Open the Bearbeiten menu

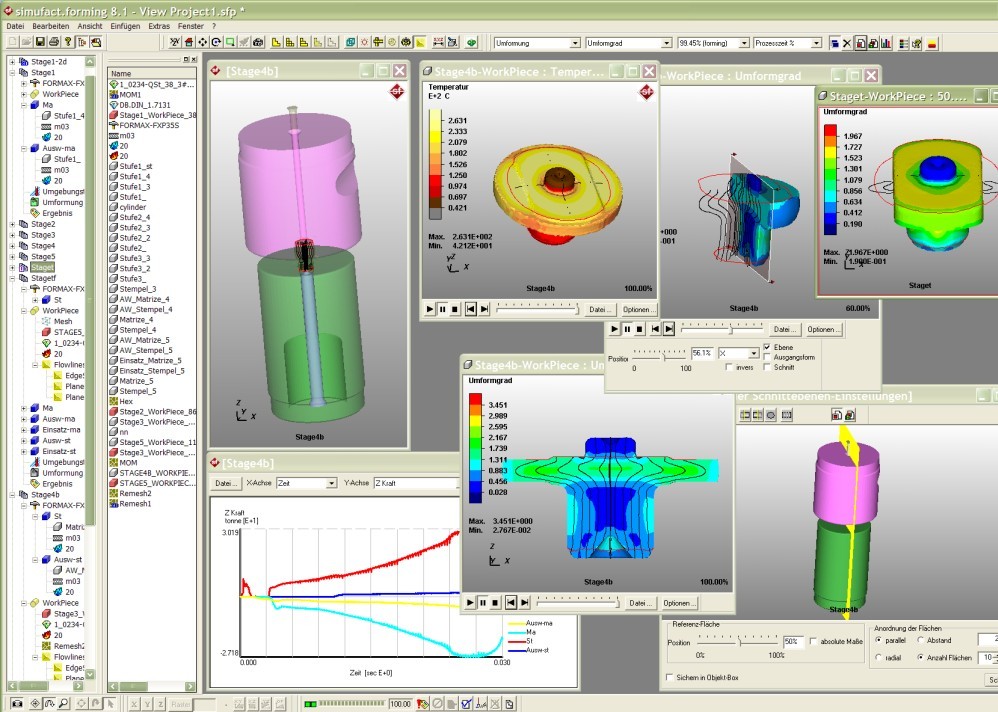coord(51,26)
